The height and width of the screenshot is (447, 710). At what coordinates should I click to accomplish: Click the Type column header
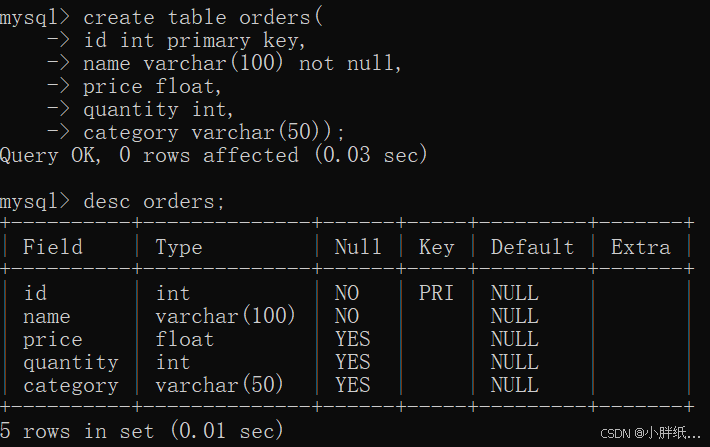click(x=179, y=248)
